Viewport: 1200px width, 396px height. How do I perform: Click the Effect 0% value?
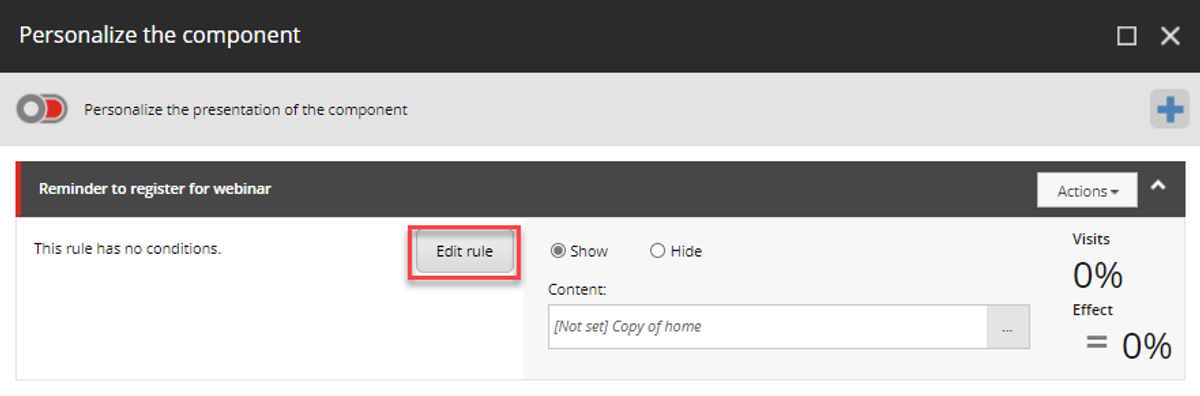(1146, 345)
